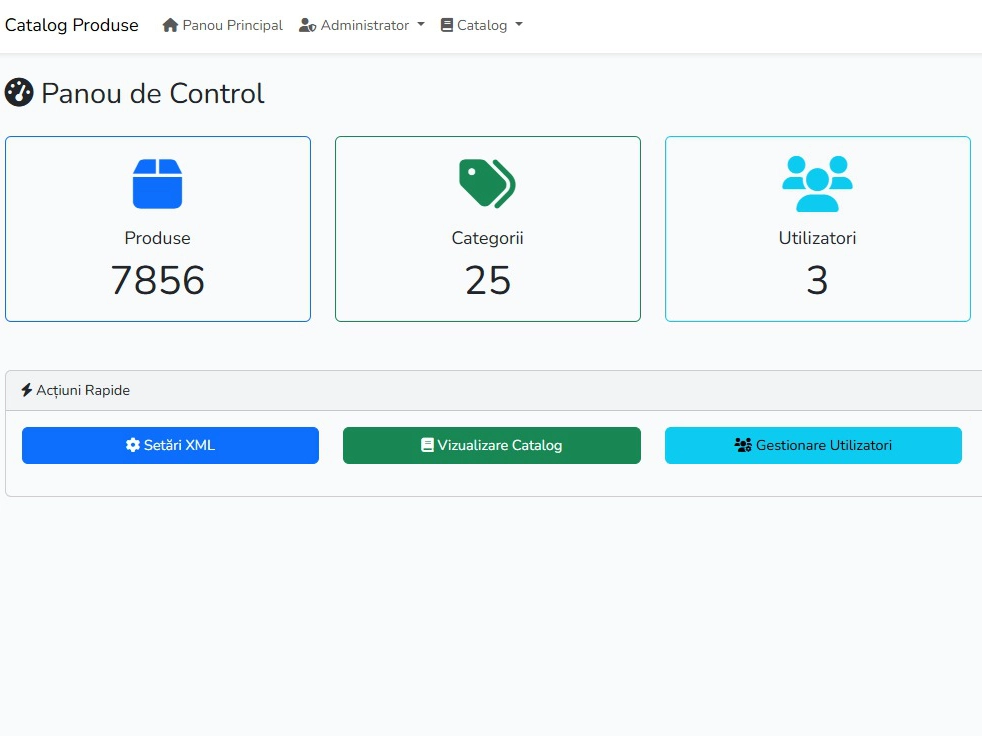Viewport: 982px width, 736px height.
Task: Click the users icon on the Utilizatori card
Action: click(x=817, y=183)
